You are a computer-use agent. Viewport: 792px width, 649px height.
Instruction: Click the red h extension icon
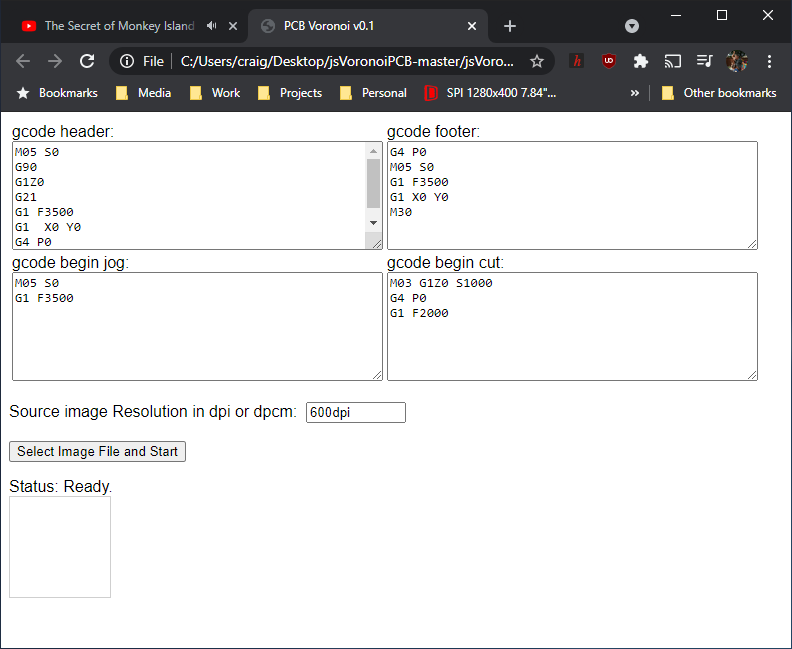pyautogui.click(x=577, y=61)
